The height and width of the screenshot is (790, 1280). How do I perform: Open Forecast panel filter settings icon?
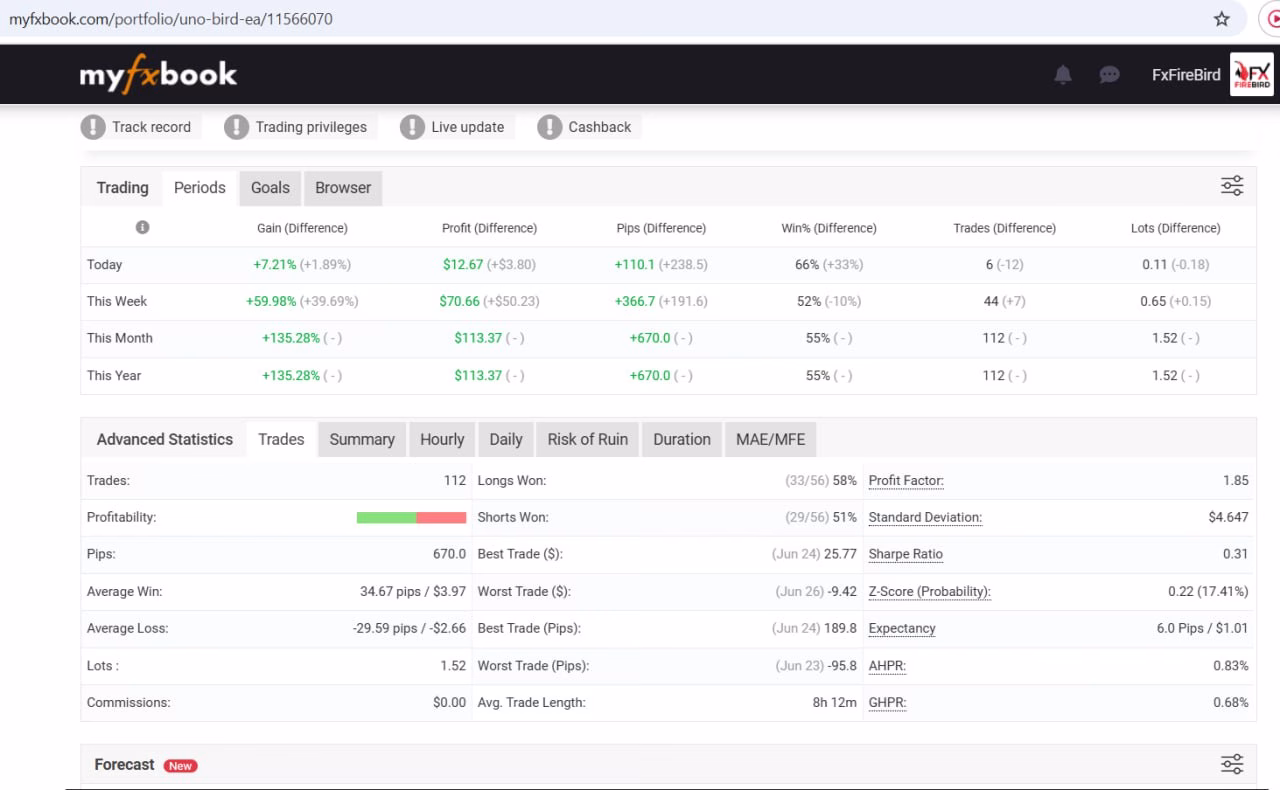(x=1232, y=764)
